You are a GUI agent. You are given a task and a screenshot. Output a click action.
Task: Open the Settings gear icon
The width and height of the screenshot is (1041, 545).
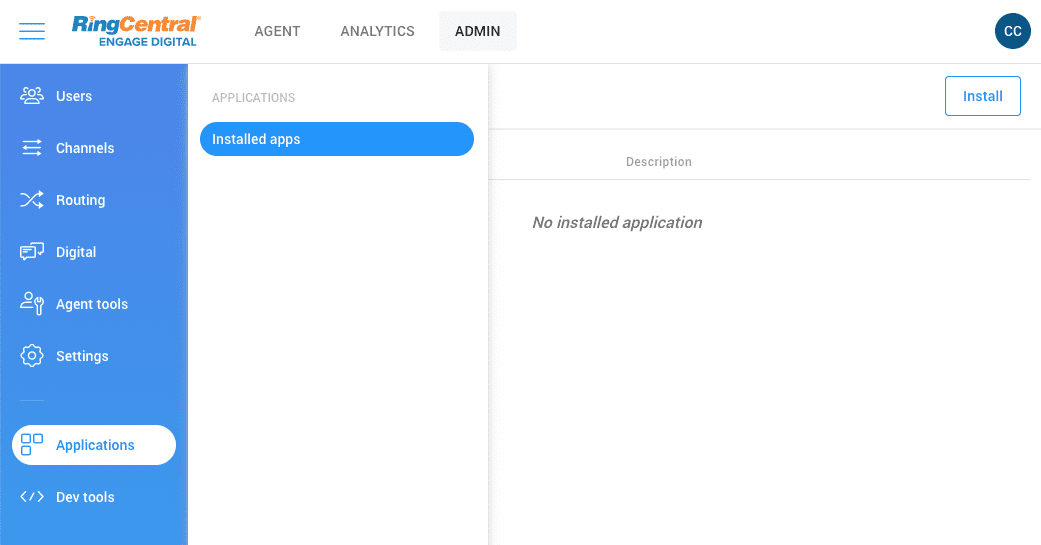tap(32, 356)
